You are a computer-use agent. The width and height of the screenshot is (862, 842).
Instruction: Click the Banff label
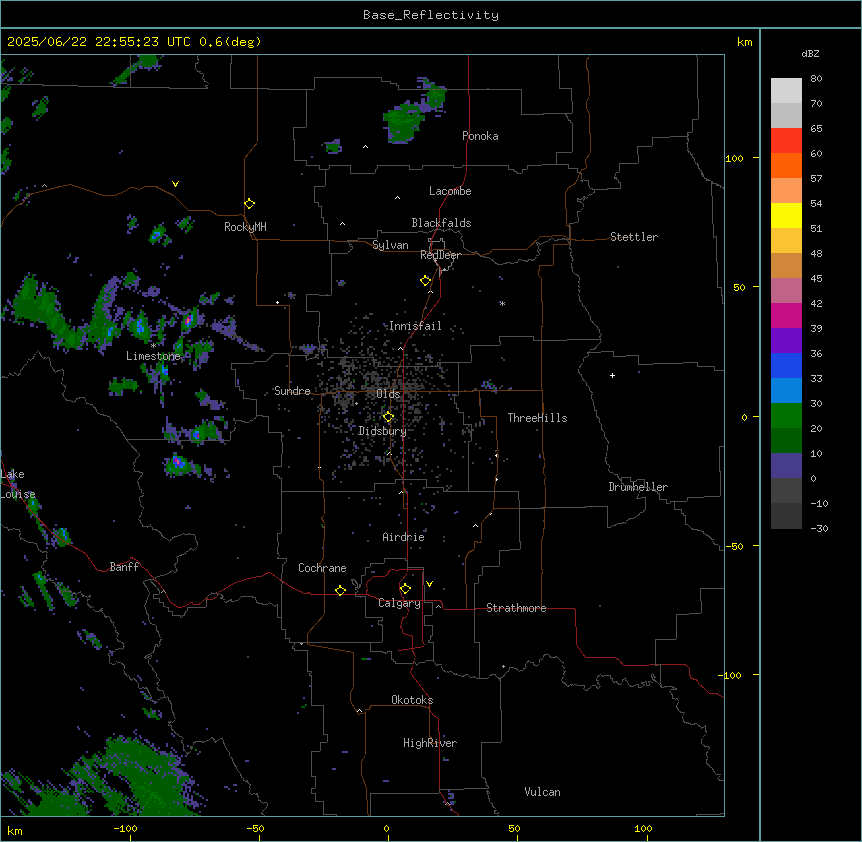click(124, 567)
